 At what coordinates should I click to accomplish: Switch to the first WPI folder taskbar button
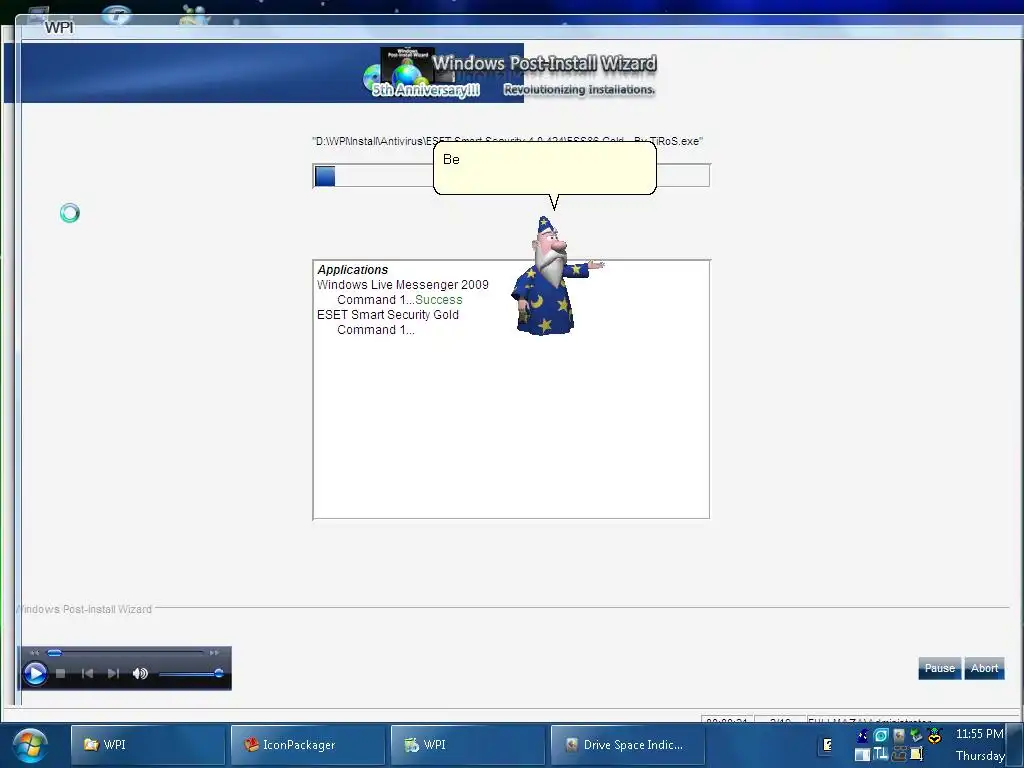coord(148,744)
